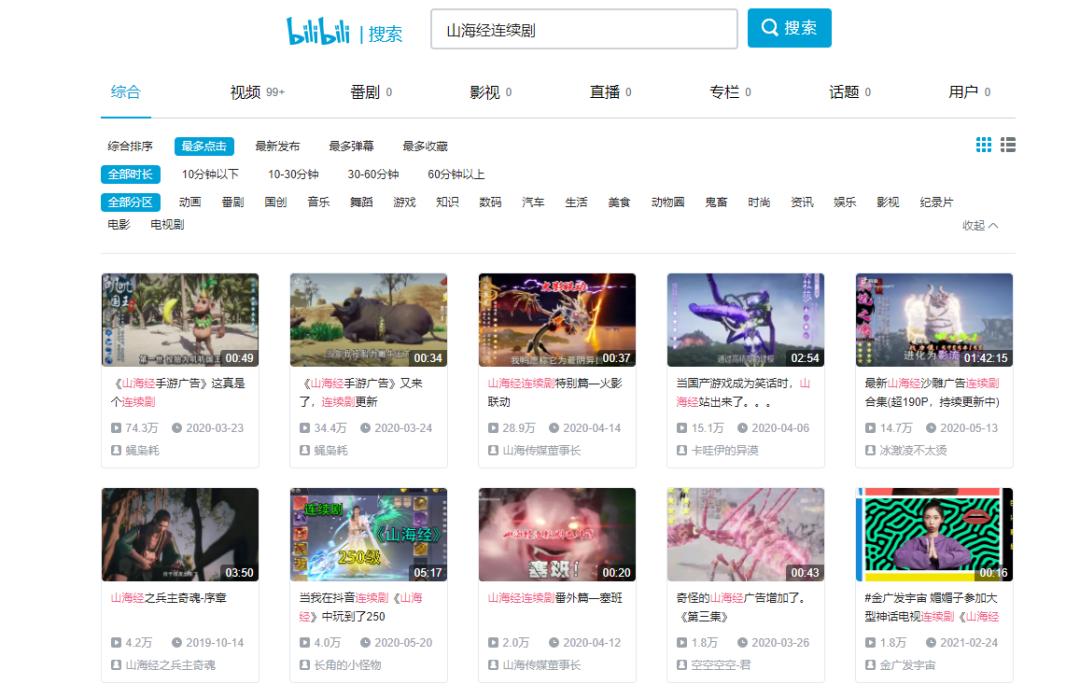Filter by the 动物圈 category

click(x=667, y=202)
